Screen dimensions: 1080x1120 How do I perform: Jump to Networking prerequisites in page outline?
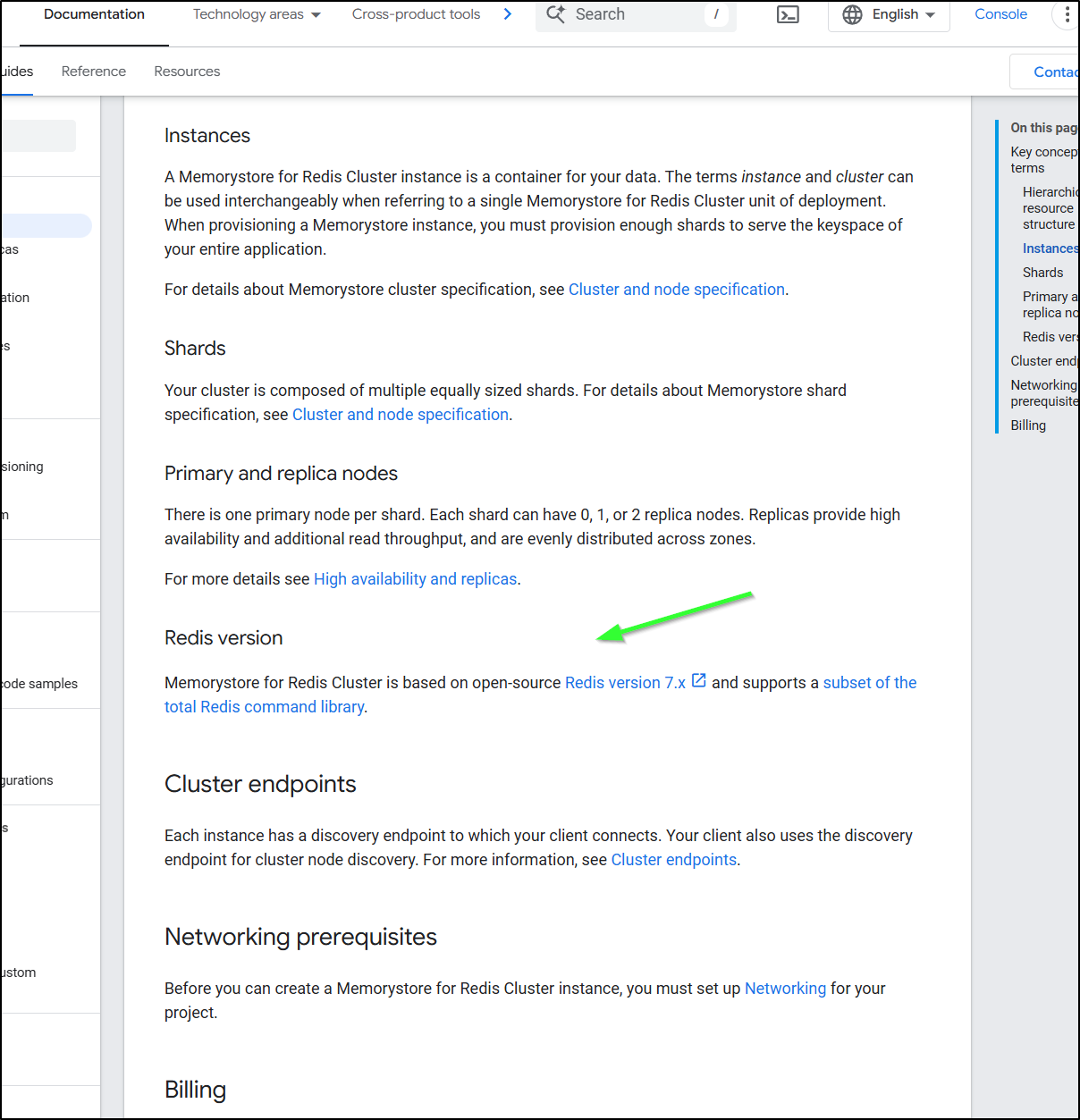(1044, 393)
